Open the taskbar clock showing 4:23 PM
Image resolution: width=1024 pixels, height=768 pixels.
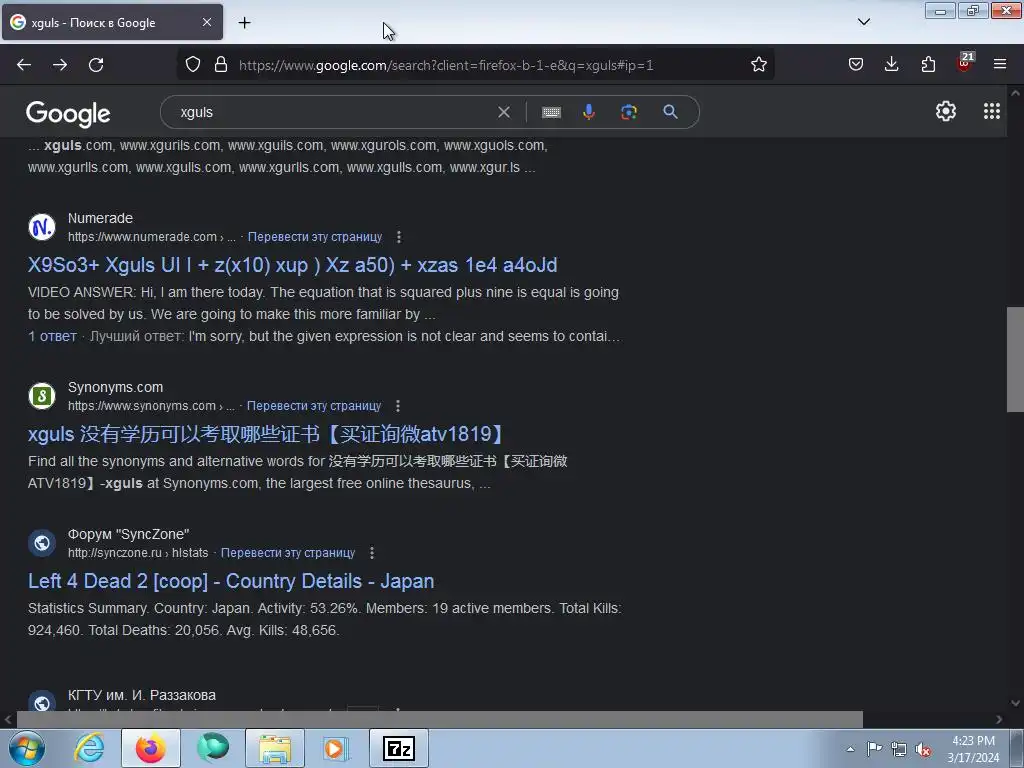973,749
